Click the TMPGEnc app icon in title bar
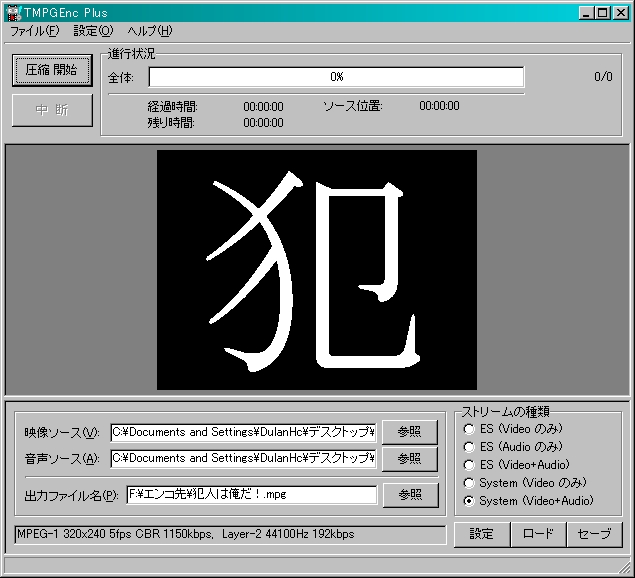This screenshot has width=635, height=578. click(14, 13)
